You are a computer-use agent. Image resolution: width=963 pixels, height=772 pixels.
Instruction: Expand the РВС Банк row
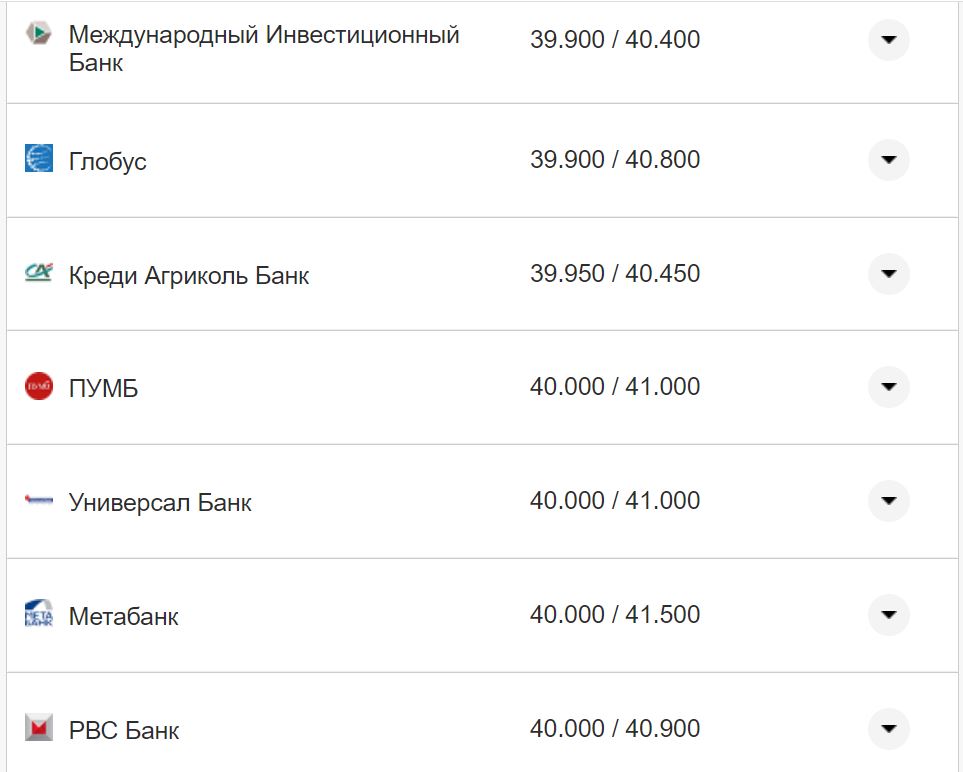click(x=888, y=729)
